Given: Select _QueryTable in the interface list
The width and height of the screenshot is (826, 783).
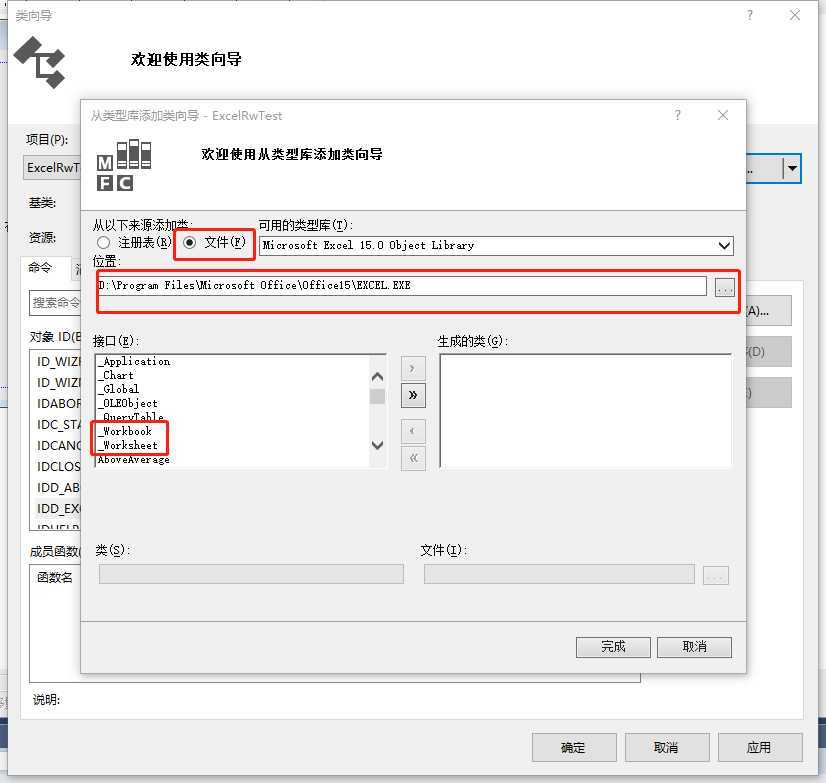Looking at the screenshot, I should [131, 416].
